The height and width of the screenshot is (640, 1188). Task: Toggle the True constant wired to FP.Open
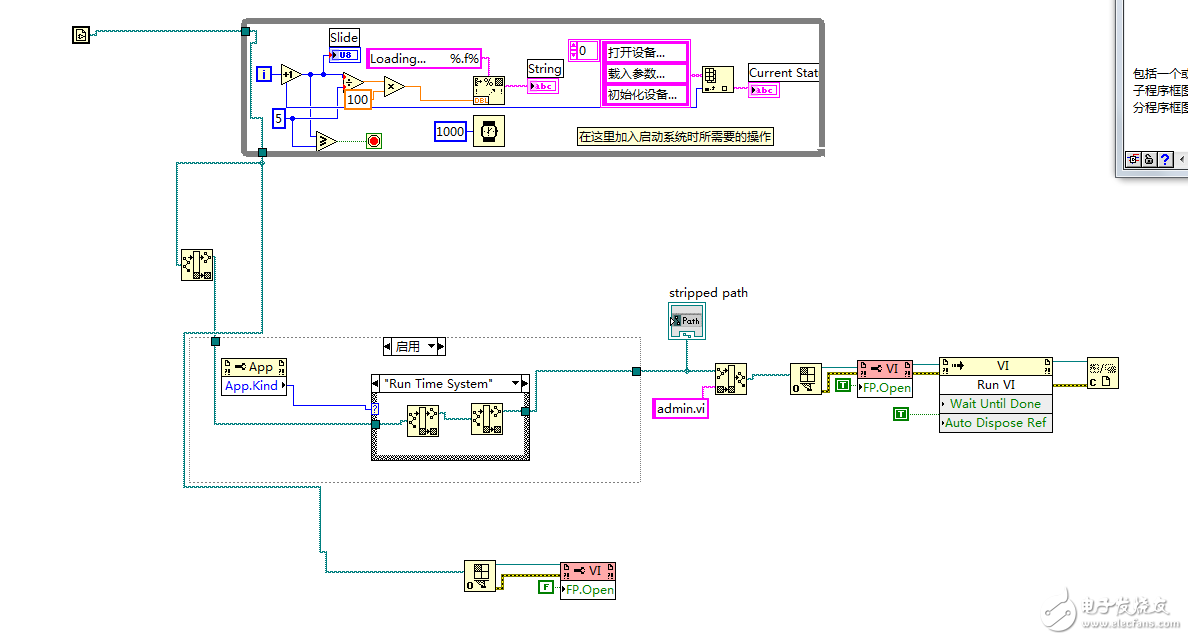[843, 385]
